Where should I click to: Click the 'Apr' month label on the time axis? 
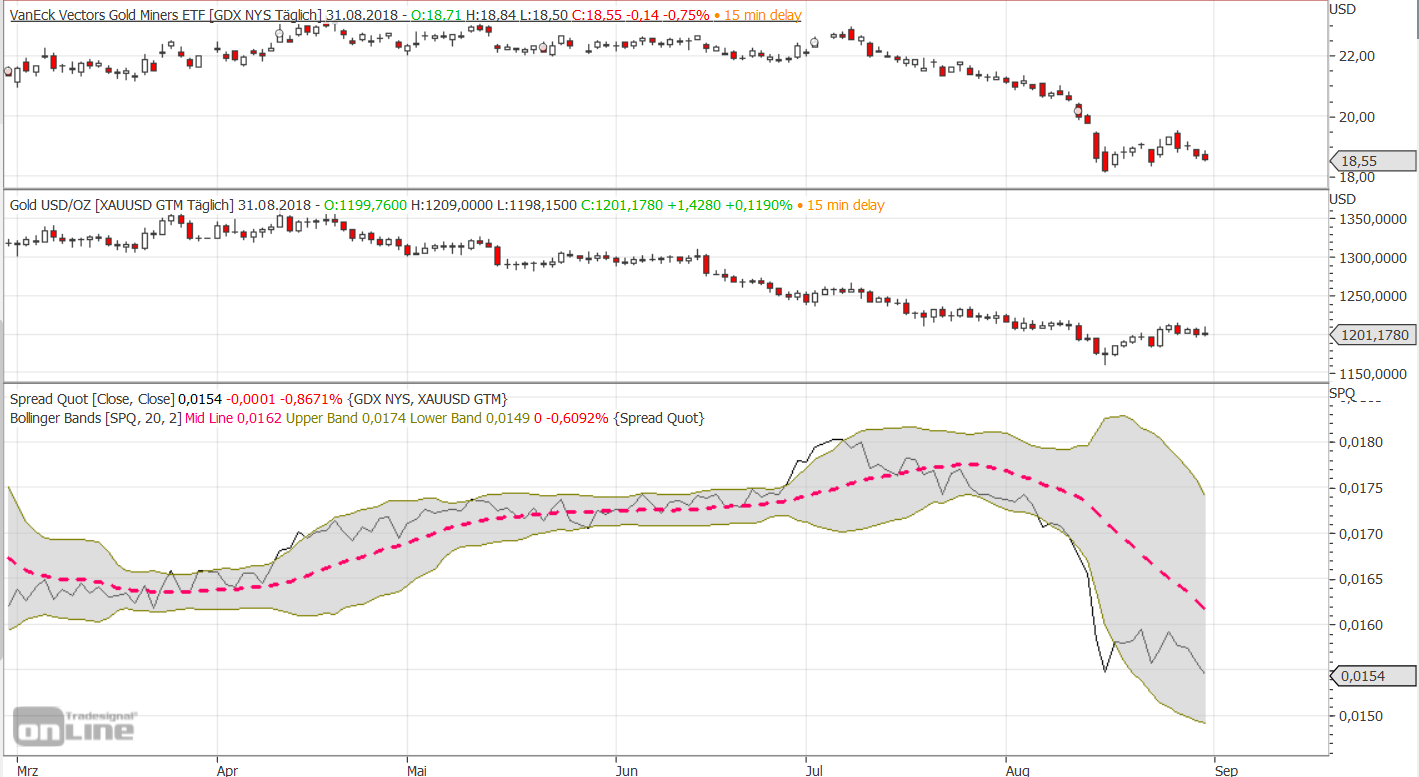(x=227, y=771)
